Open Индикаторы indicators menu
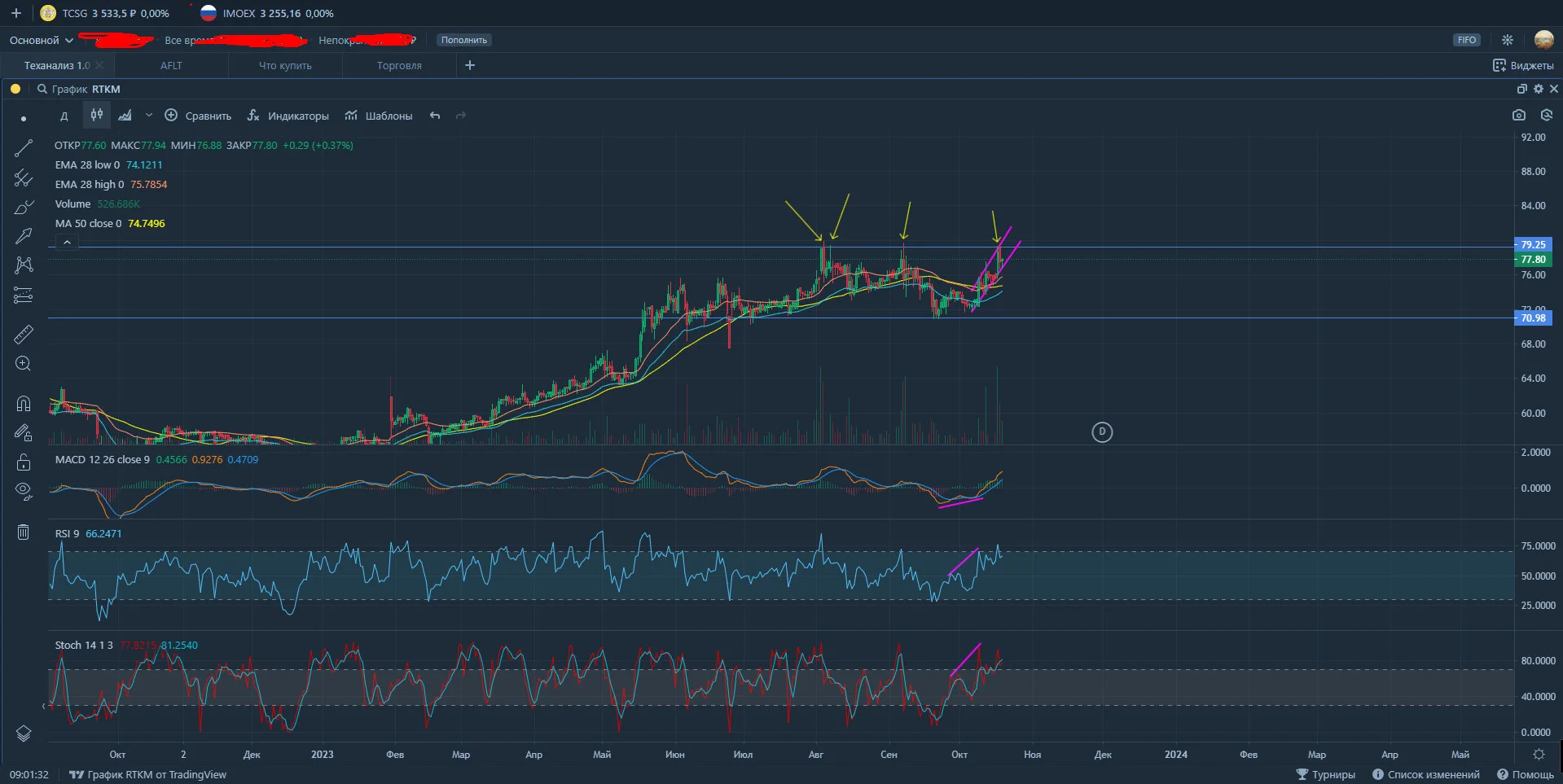This screenshot has height=784, width=1563. pyautogui.click(x=288, y=116)
